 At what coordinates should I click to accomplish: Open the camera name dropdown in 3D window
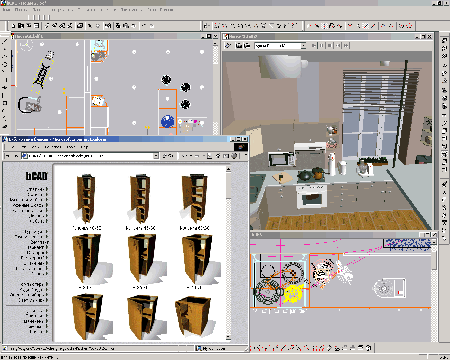pos(303,45)
